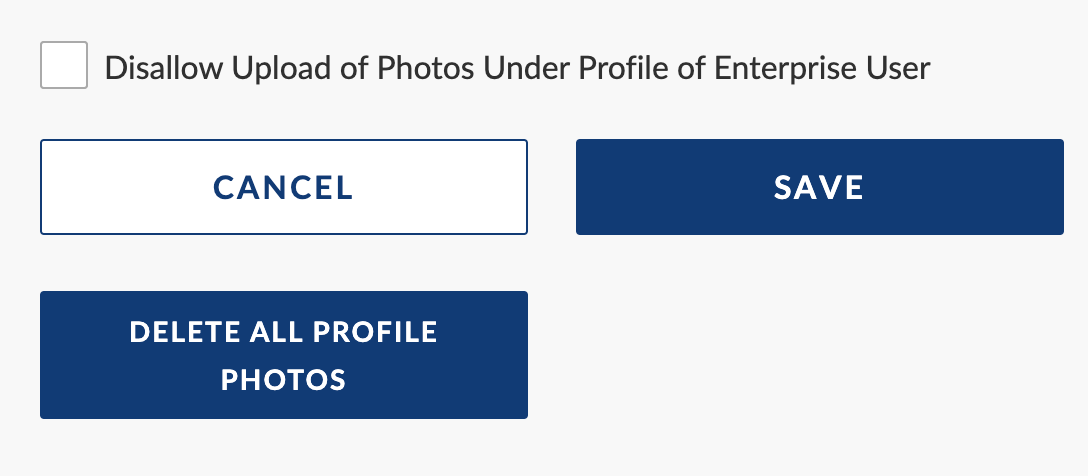This screenshot has height=476, width=1088.
Task: Click the Save button
Action: tap(819, 187)
